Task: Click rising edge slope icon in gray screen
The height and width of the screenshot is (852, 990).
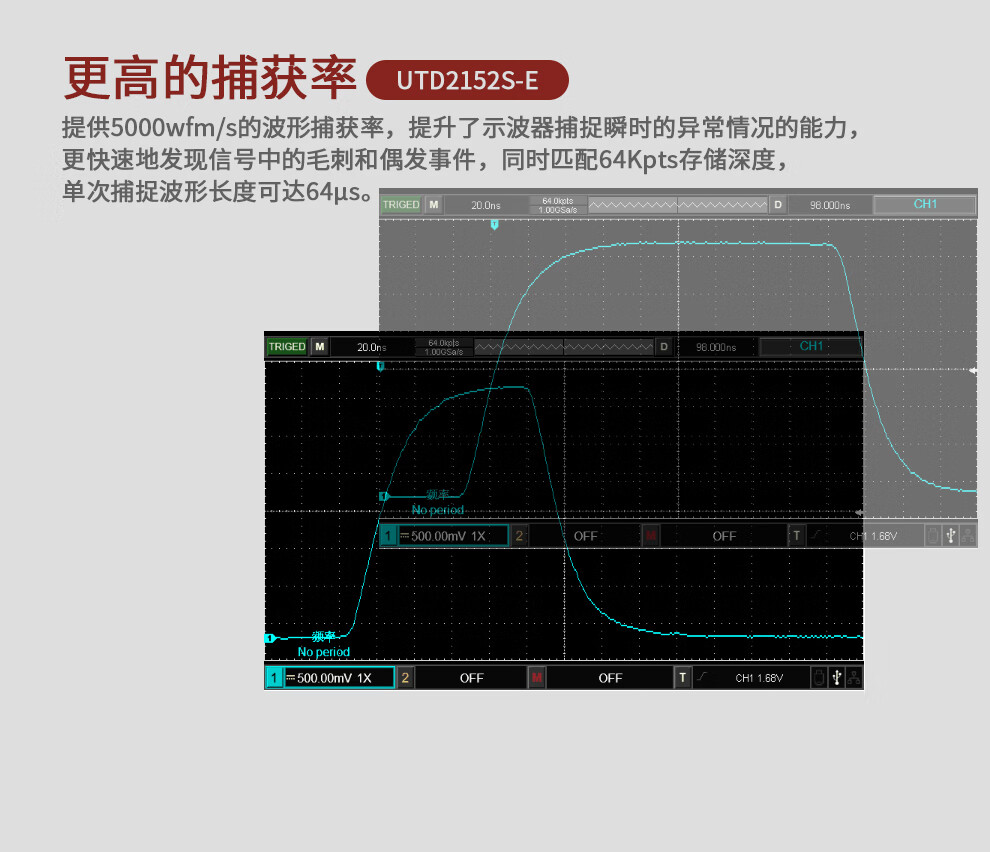Action: click(816, 536)
